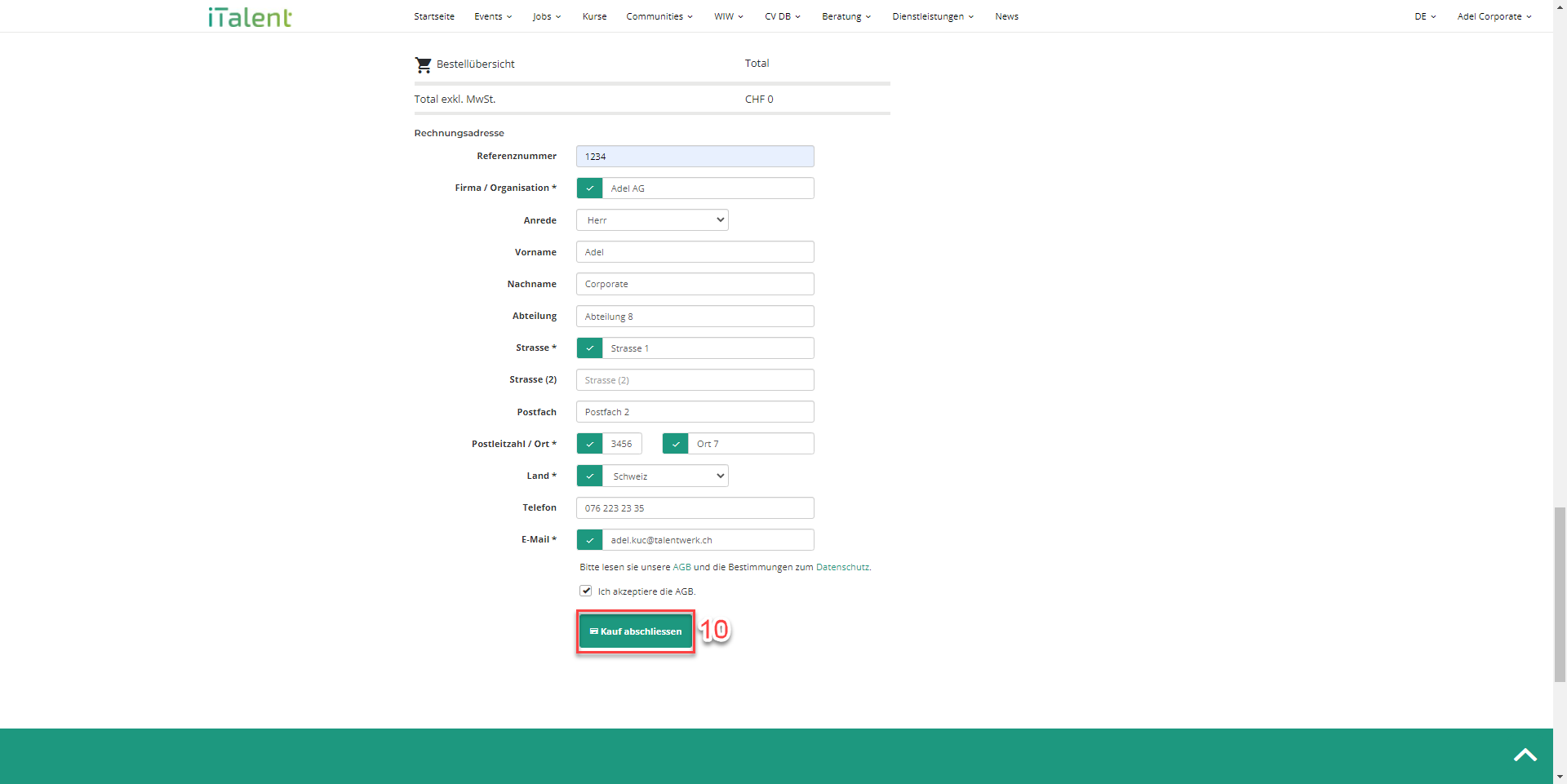Expand the Dienstleistungen menu
This screenshot has height=784, width=1567.
pos(933,16)
